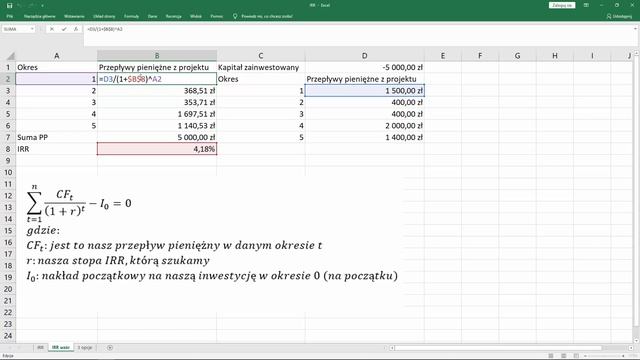The image size is (640, 360).
Task: Click cell B7 with 5 000,00 zł
Action: point(157,137)
